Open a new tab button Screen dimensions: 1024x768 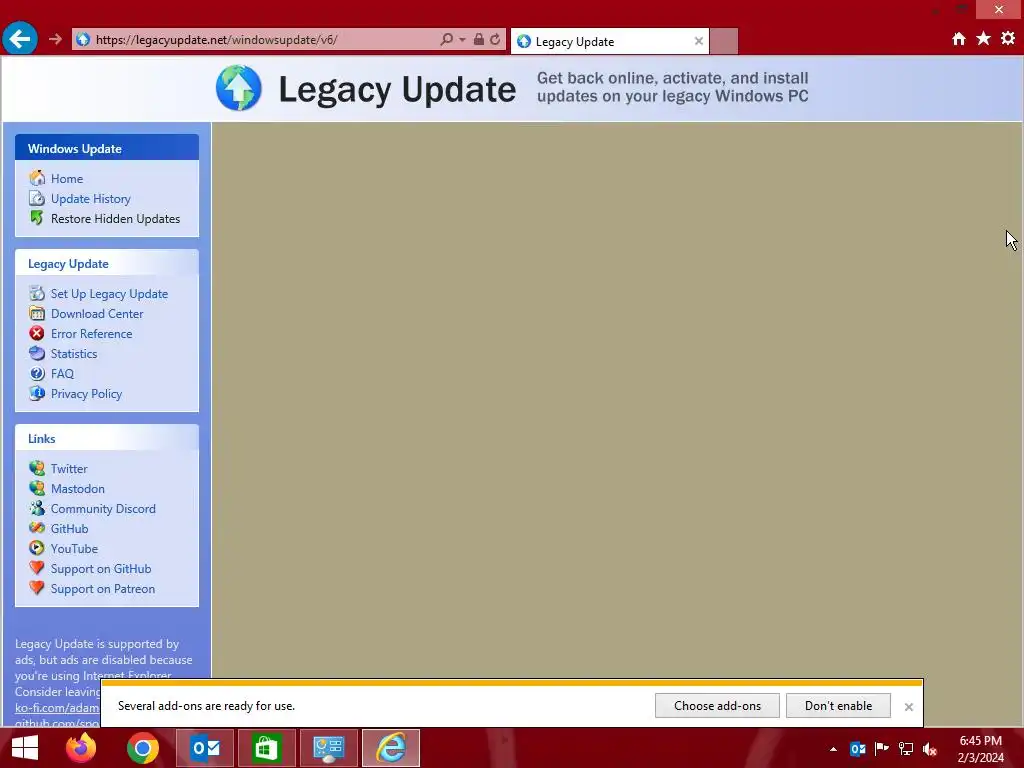[x=724, y=41]
